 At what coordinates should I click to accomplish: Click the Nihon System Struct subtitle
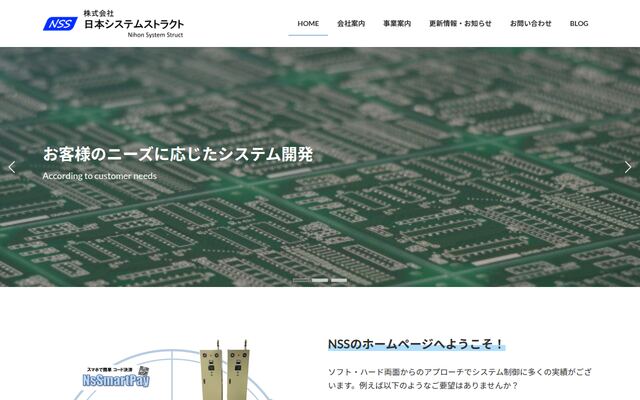[x=155, y=35]
